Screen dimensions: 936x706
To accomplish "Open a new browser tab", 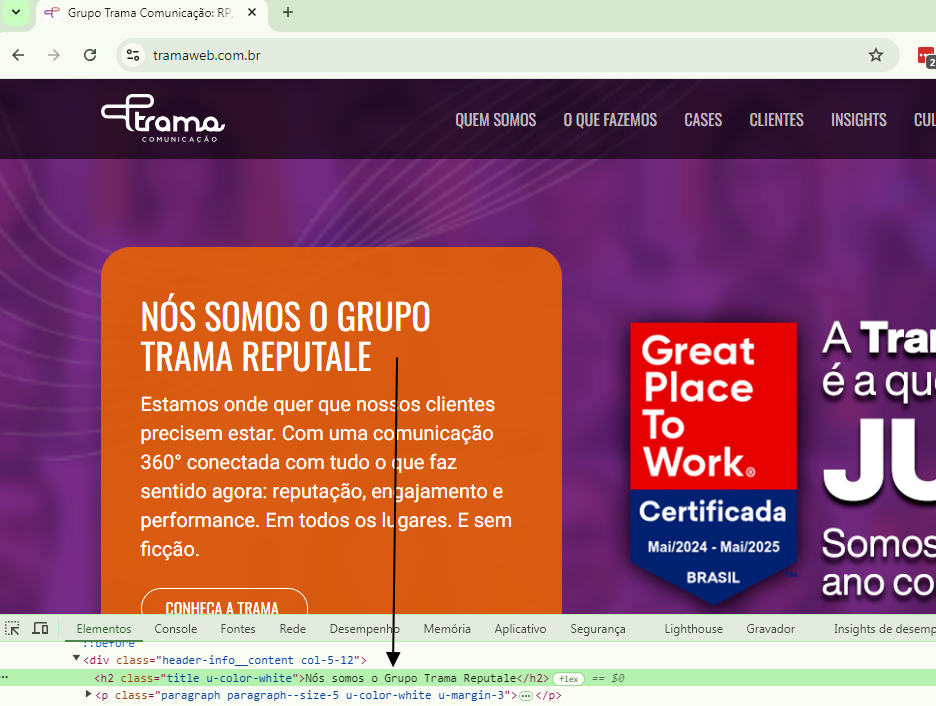I will coord(288,12).
